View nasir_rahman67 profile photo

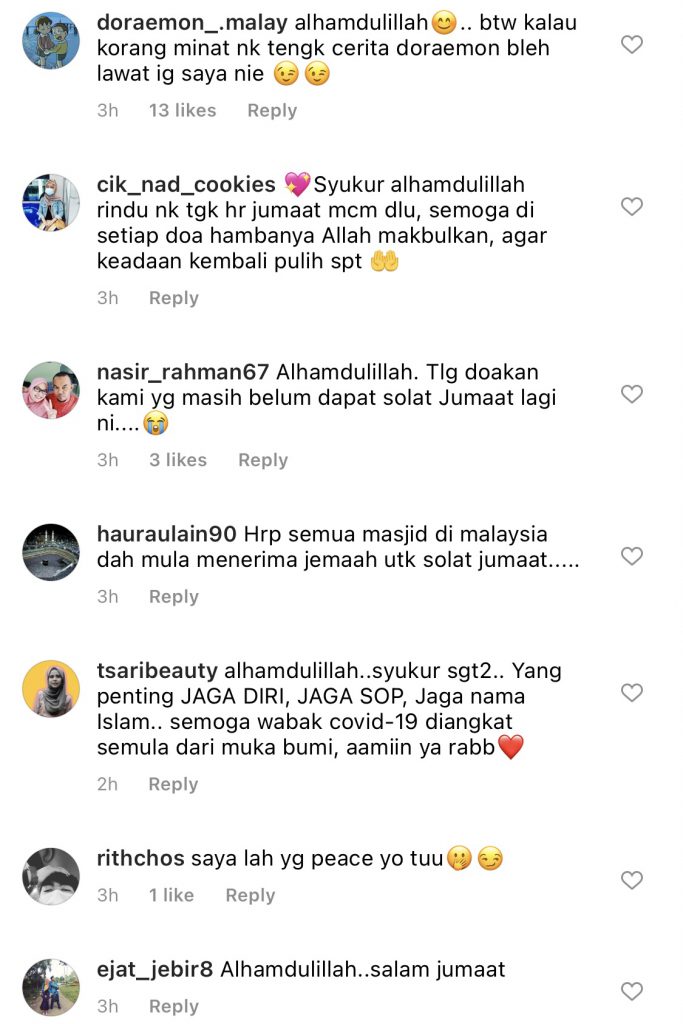tap(51, 389)
